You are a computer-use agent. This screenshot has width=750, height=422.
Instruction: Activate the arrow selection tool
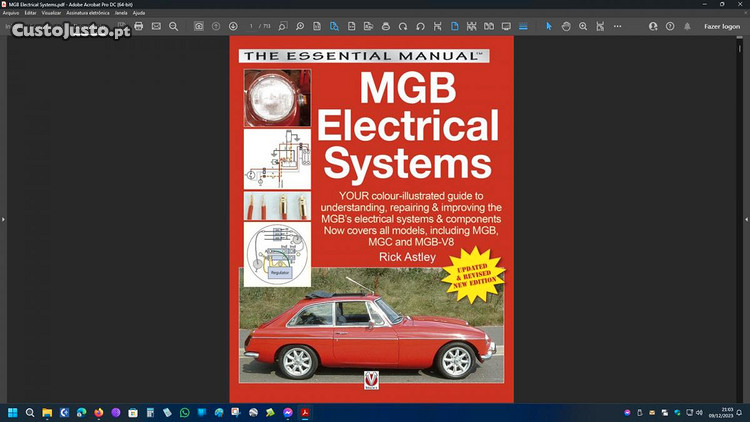coord(548,26)
